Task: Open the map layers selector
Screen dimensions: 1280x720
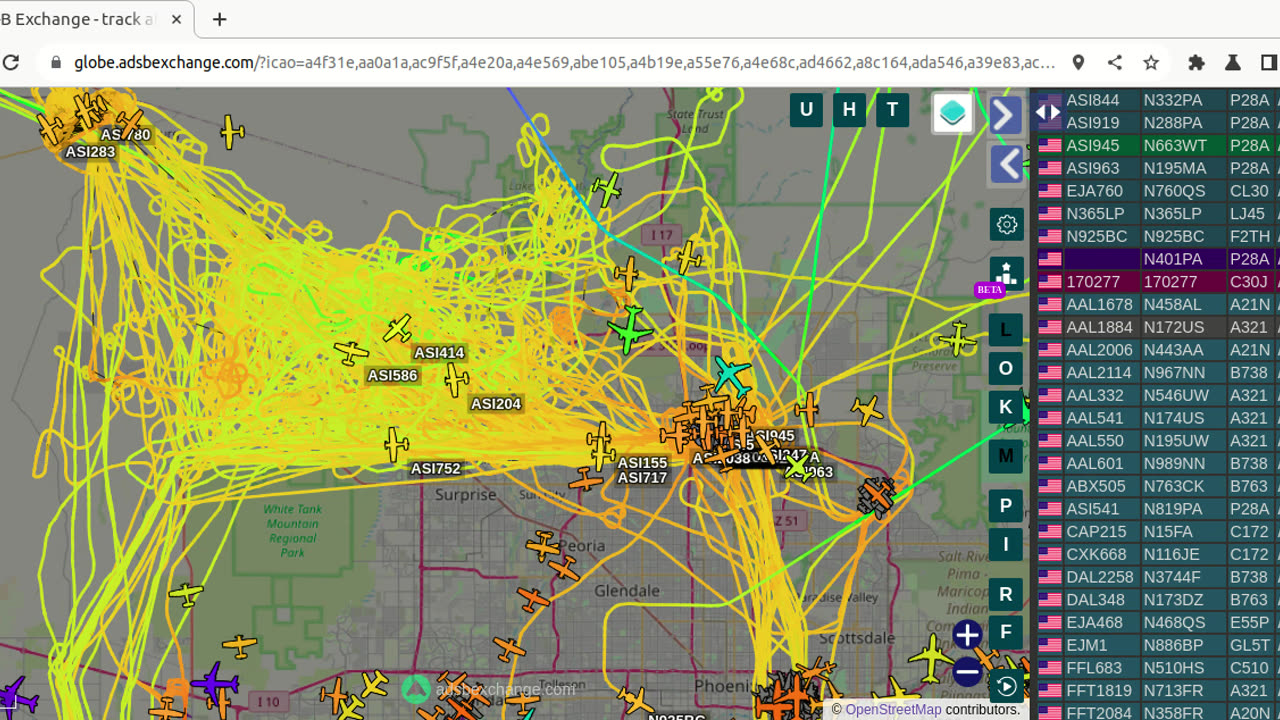Action: [x=953, y=113]
